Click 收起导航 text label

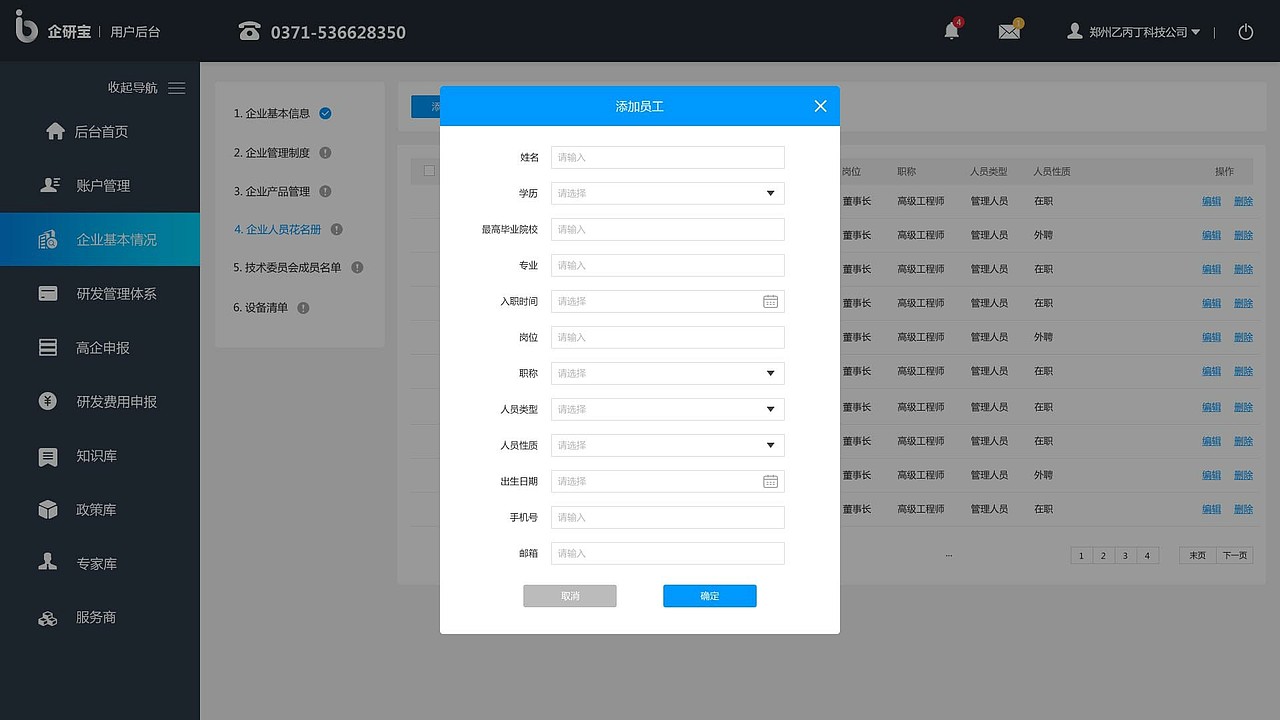tap(133, 88)
